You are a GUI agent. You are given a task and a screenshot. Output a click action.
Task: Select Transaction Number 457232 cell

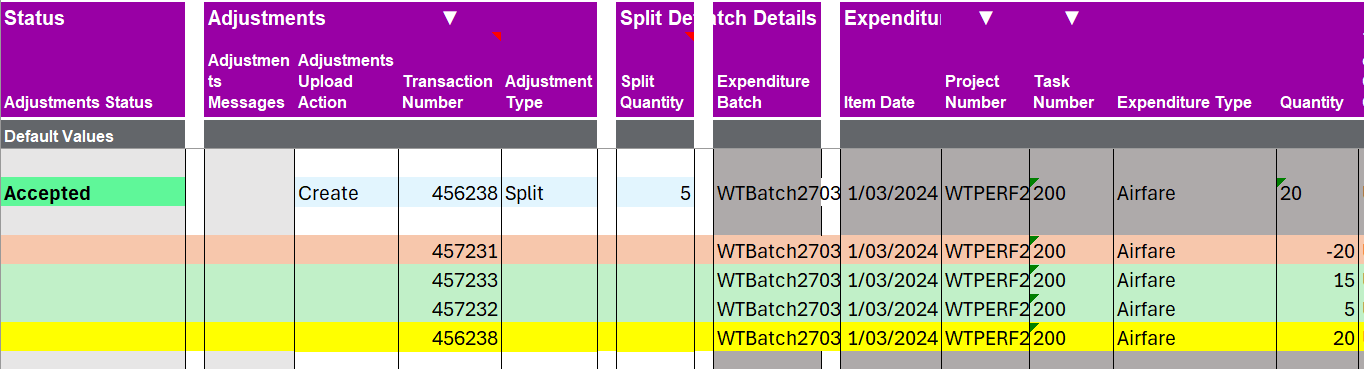pyautogui.click(x=449, y=308)
